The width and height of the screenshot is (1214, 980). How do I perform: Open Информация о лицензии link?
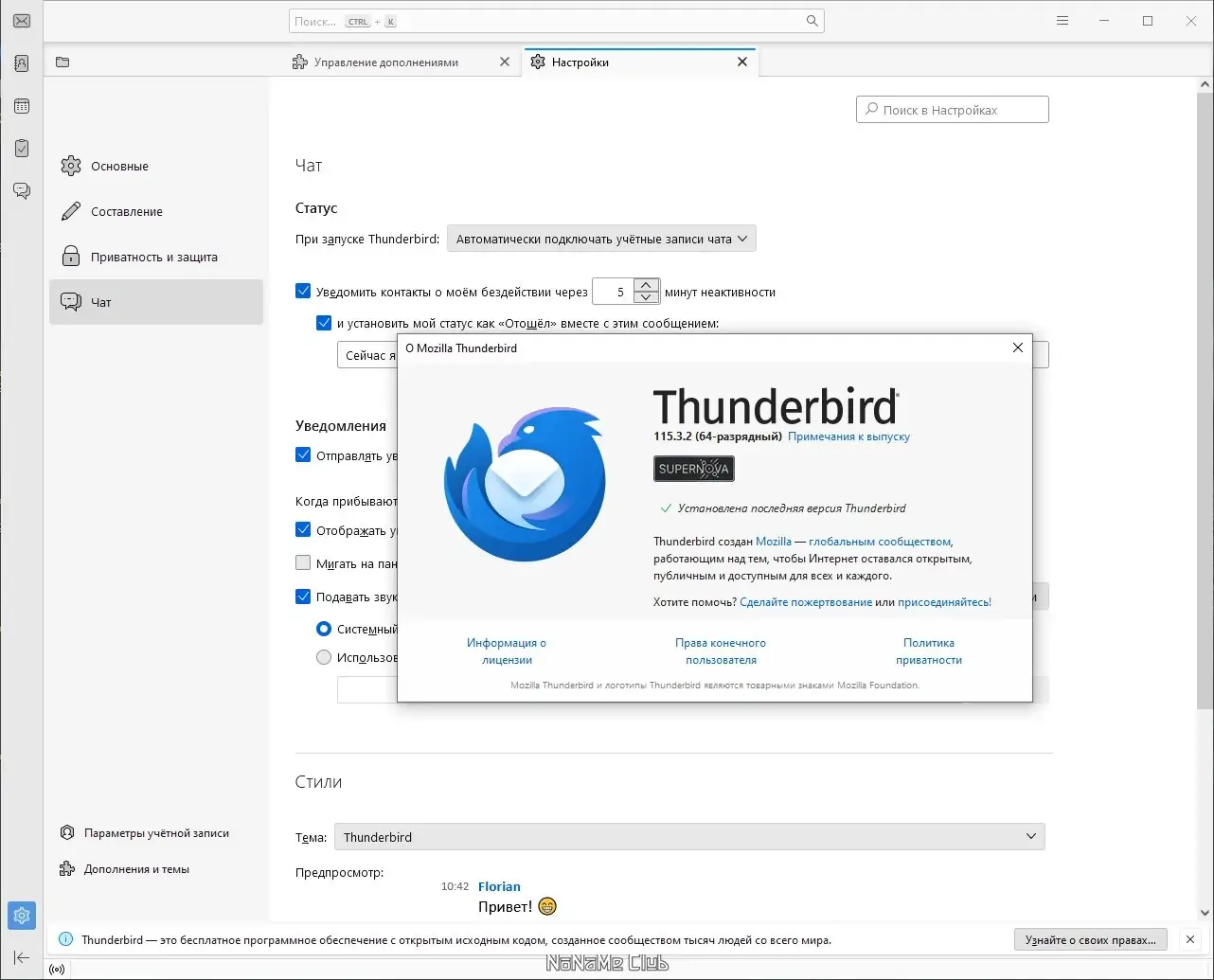point(507,651)
